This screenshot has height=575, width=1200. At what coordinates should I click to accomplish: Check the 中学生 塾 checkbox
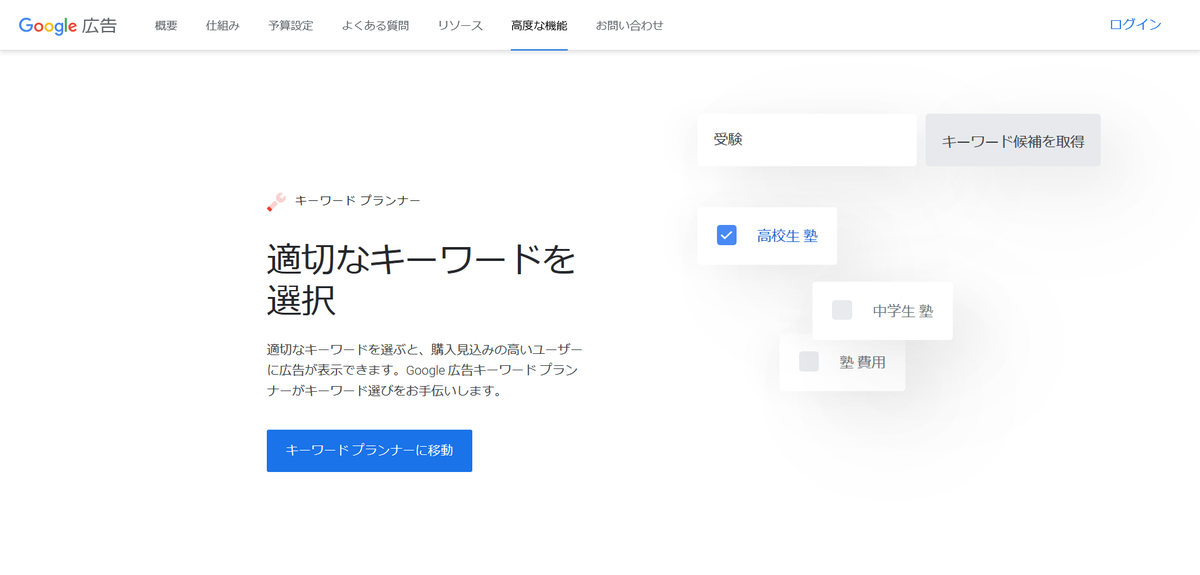pyautogui.click(x=842, y=310)
